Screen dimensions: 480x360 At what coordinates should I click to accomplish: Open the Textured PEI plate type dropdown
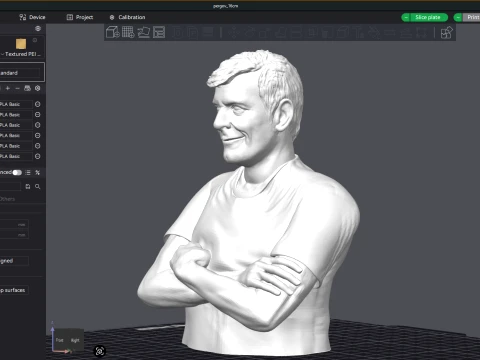click(21, 54)
